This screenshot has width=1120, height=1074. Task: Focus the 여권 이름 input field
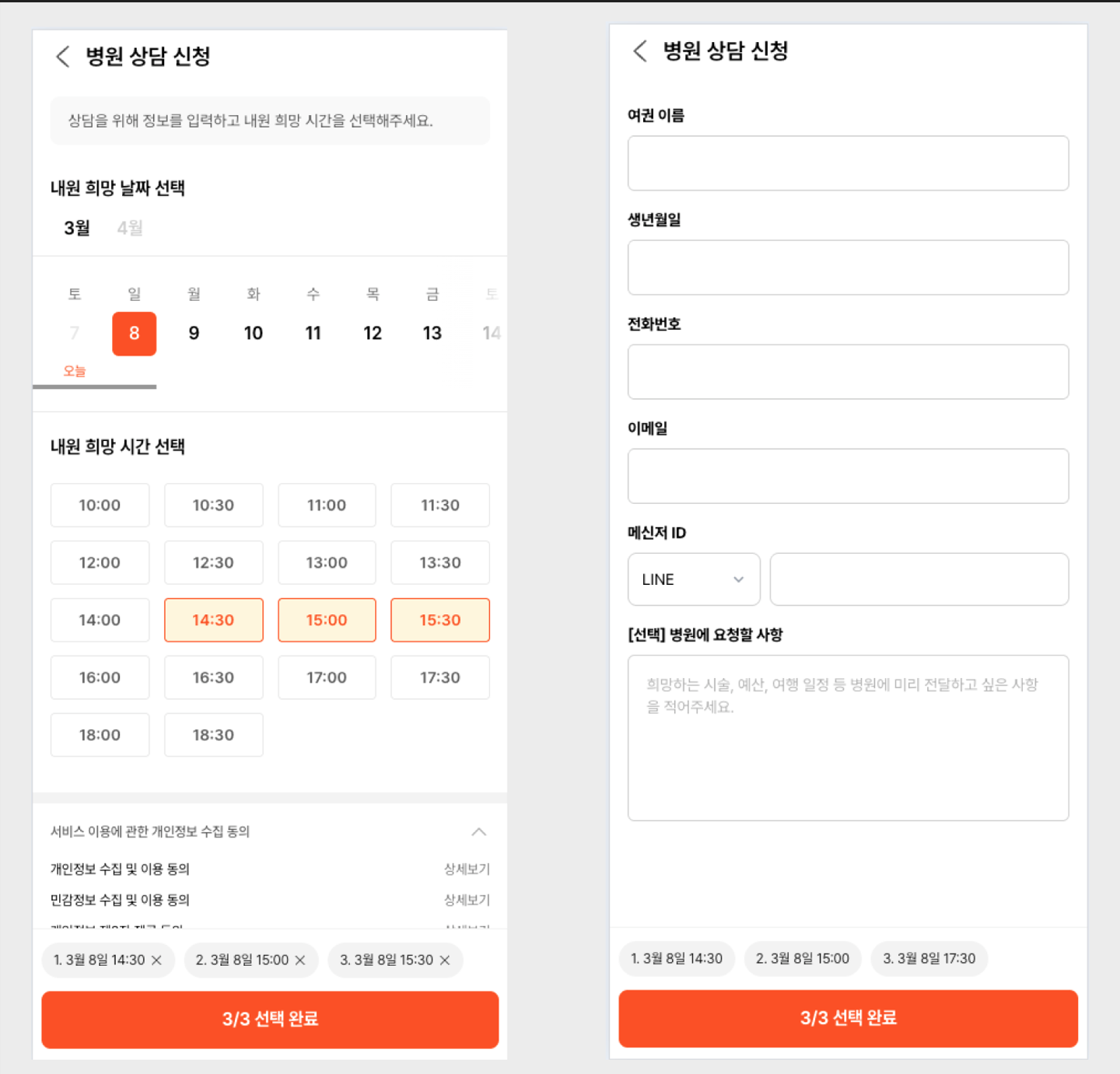tap(848, 163)
